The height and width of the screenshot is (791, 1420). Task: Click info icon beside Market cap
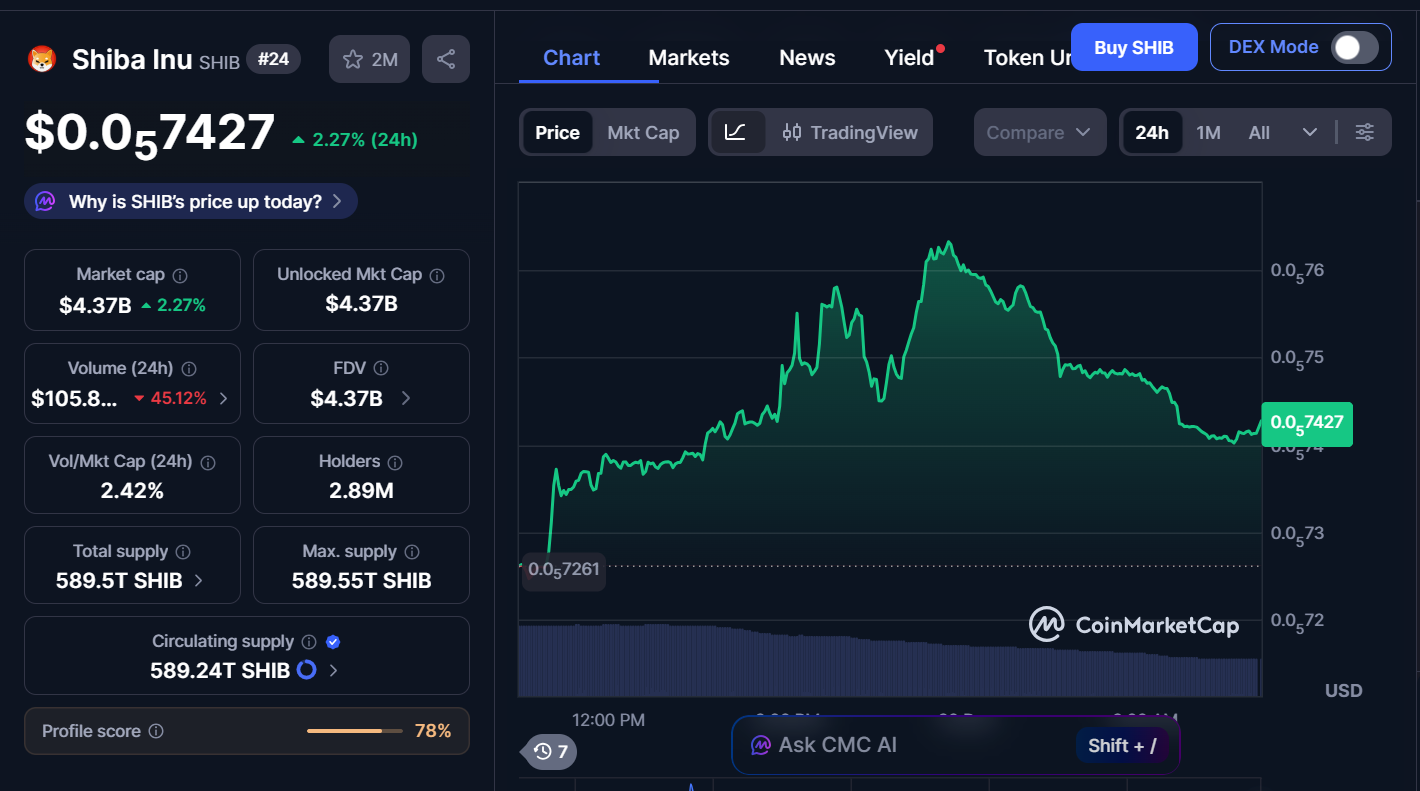click(180, 275)
